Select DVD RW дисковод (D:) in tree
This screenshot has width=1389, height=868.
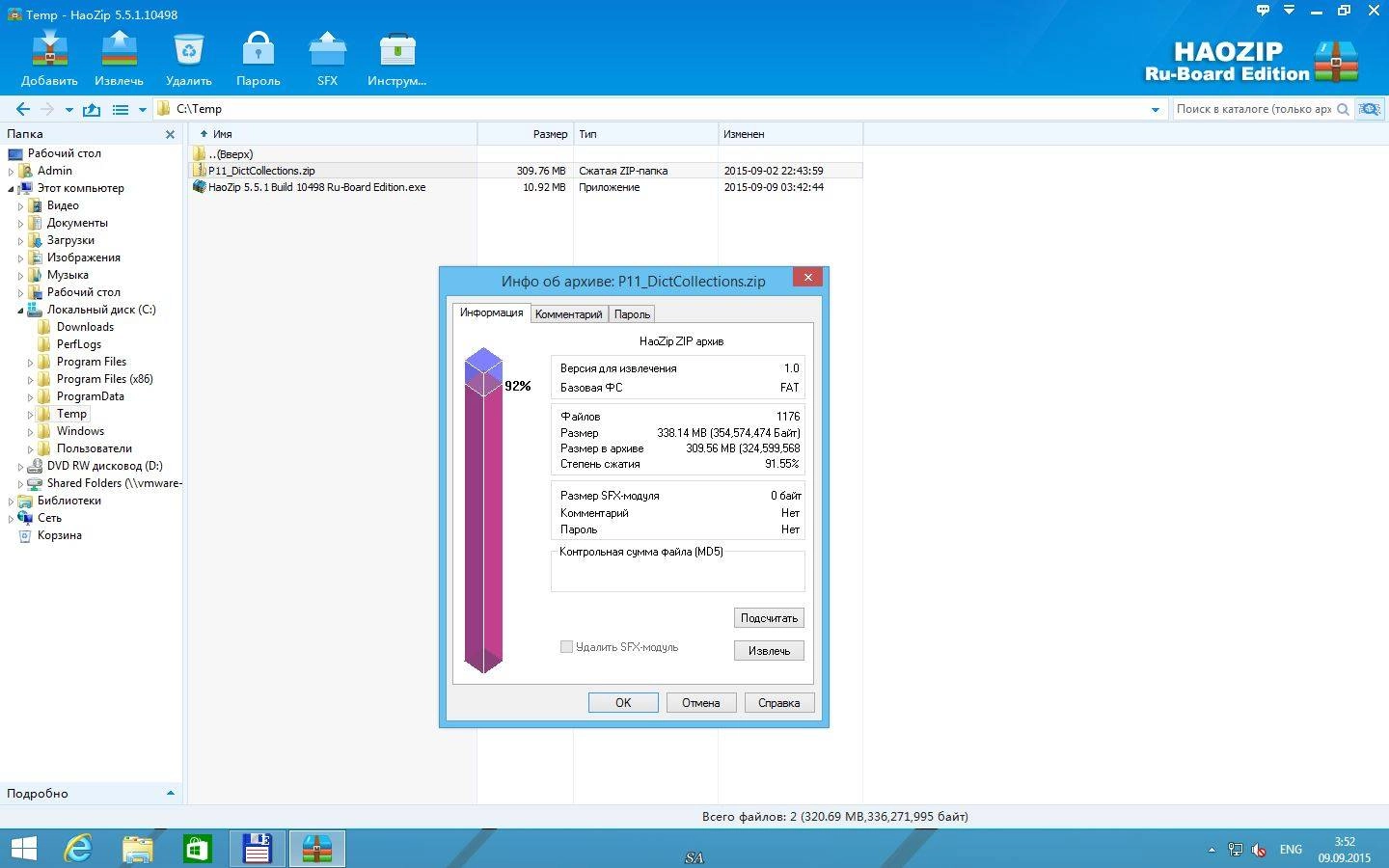pyautogui.click(x=104, y=466)
